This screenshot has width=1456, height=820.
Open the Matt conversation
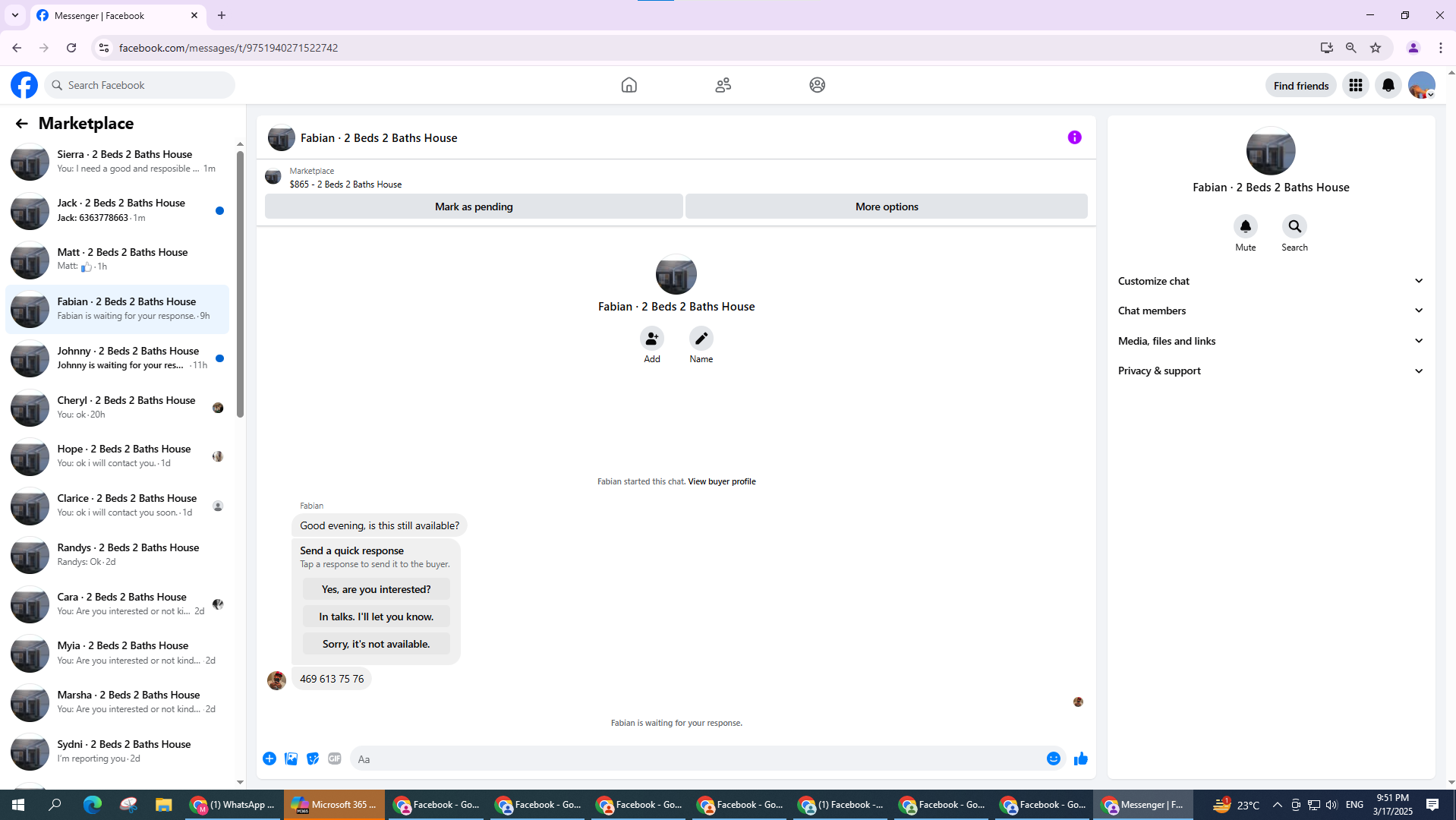coord(117,260)
